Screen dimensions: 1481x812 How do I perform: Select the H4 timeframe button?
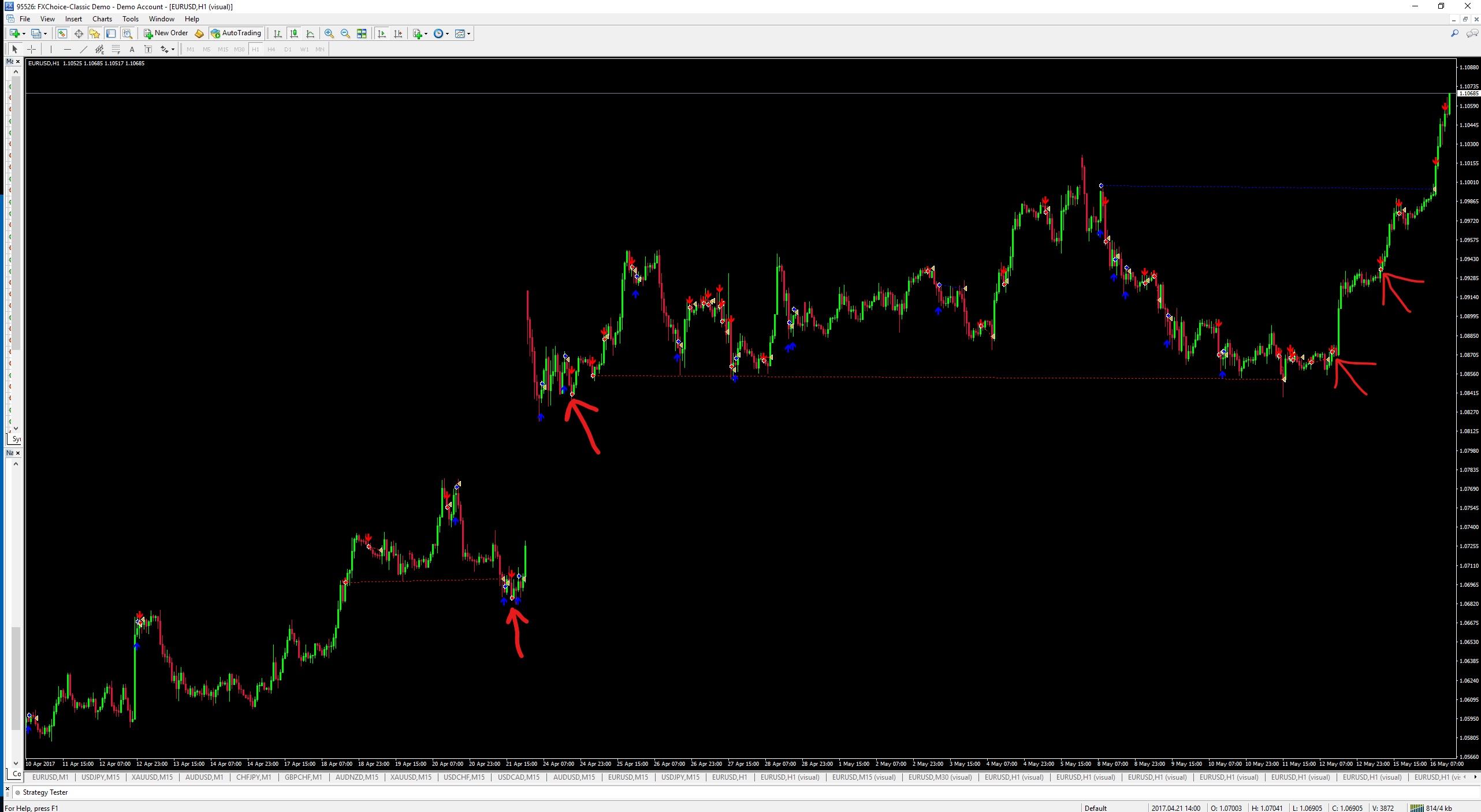(x=271, y=50)
